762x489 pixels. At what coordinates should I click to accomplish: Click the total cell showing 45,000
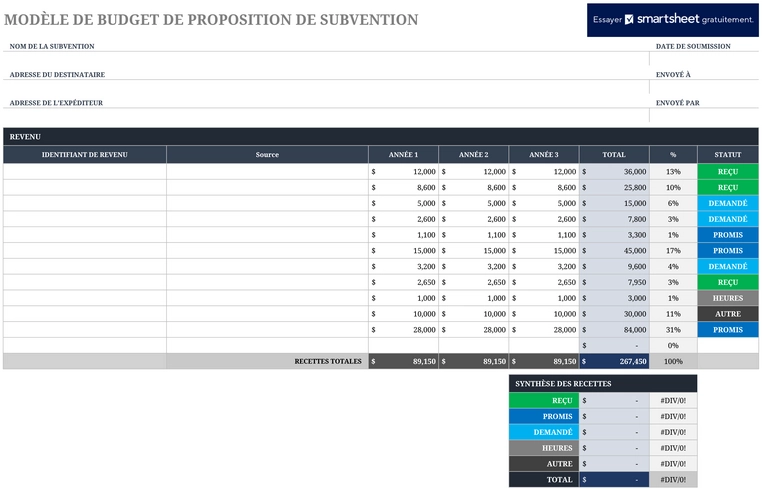coord(614,250)
